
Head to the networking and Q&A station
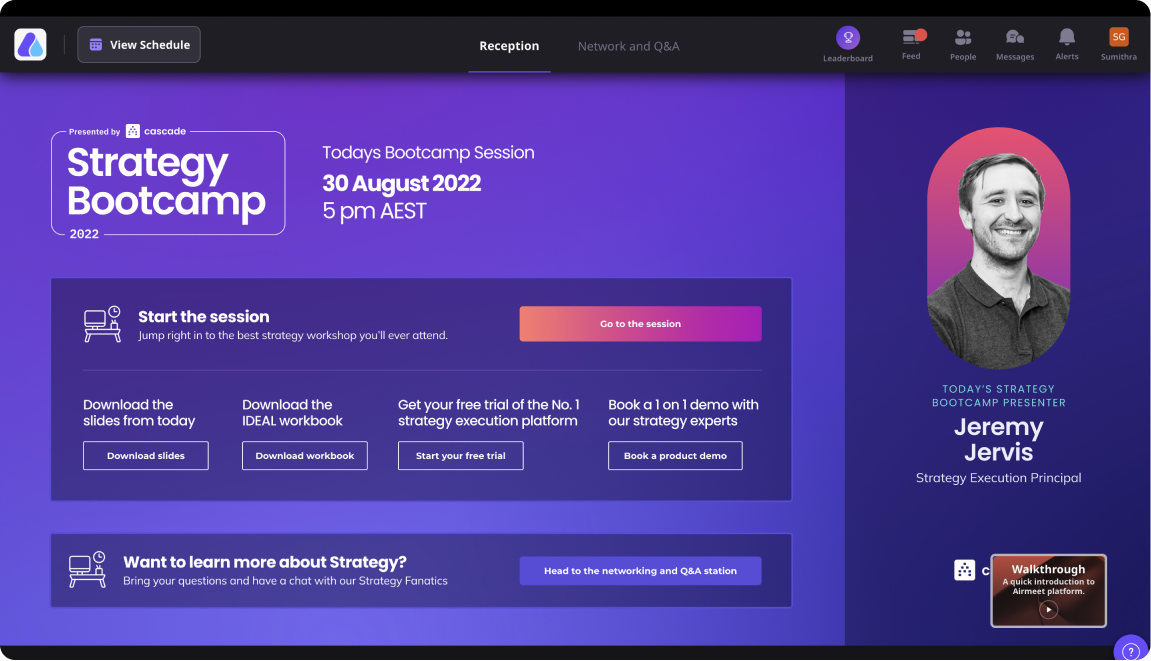640,571
